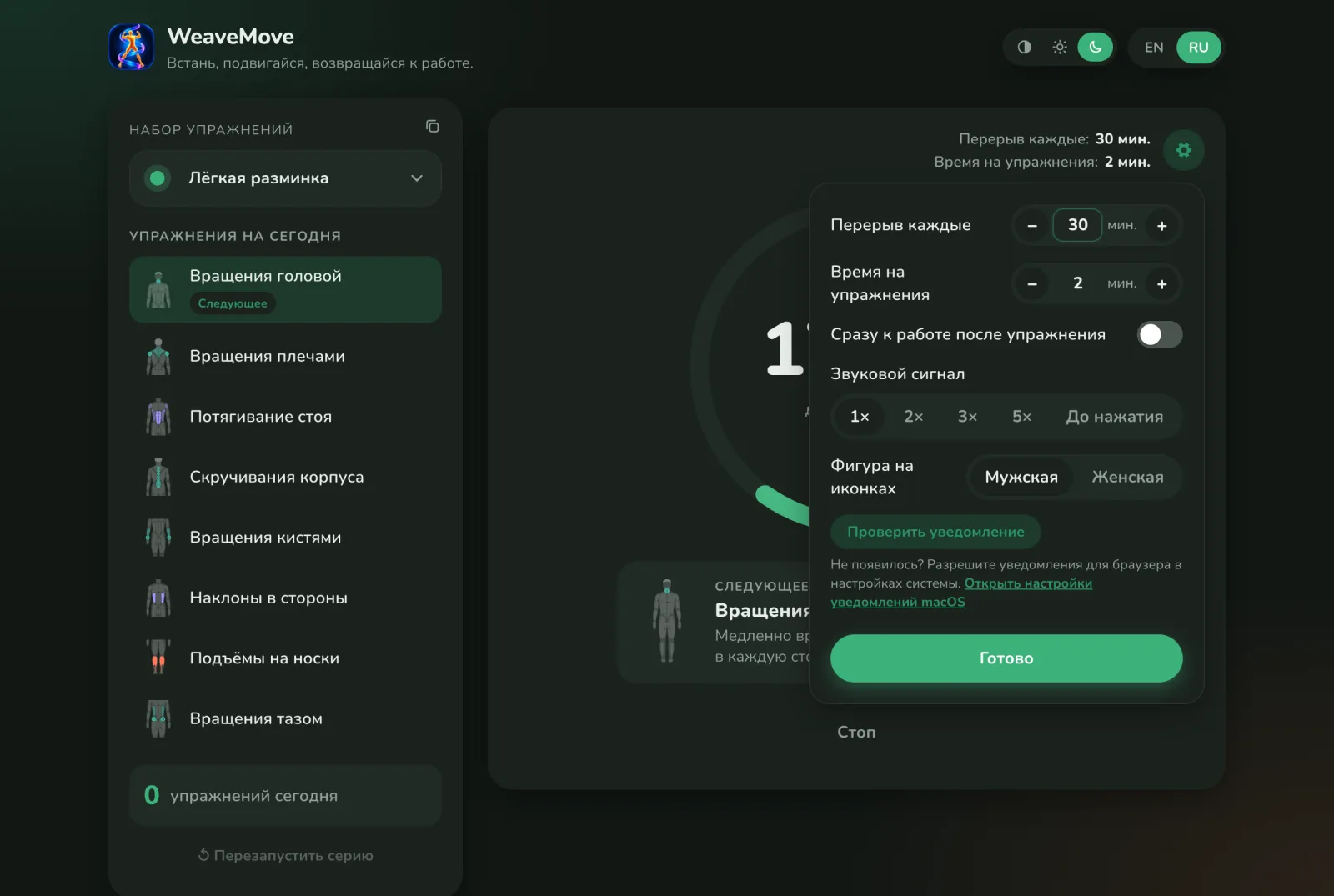
Task: Click the Стоп button
Action: tap(856, 732)
